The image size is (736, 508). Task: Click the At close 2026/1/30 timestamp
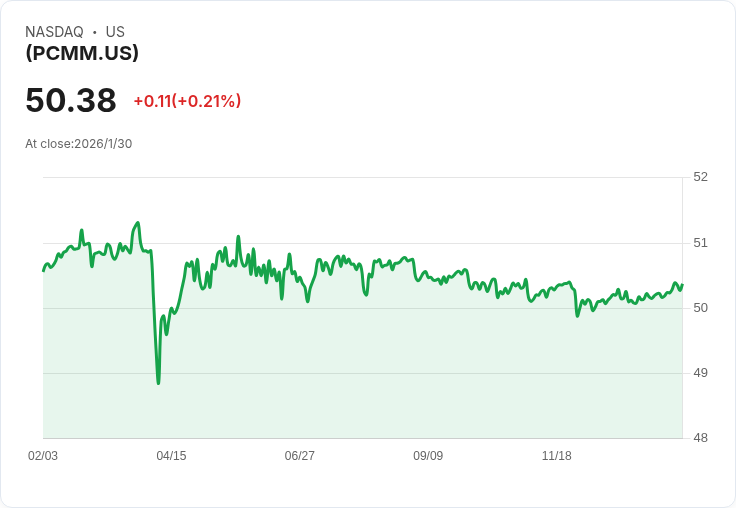(78, 143)
